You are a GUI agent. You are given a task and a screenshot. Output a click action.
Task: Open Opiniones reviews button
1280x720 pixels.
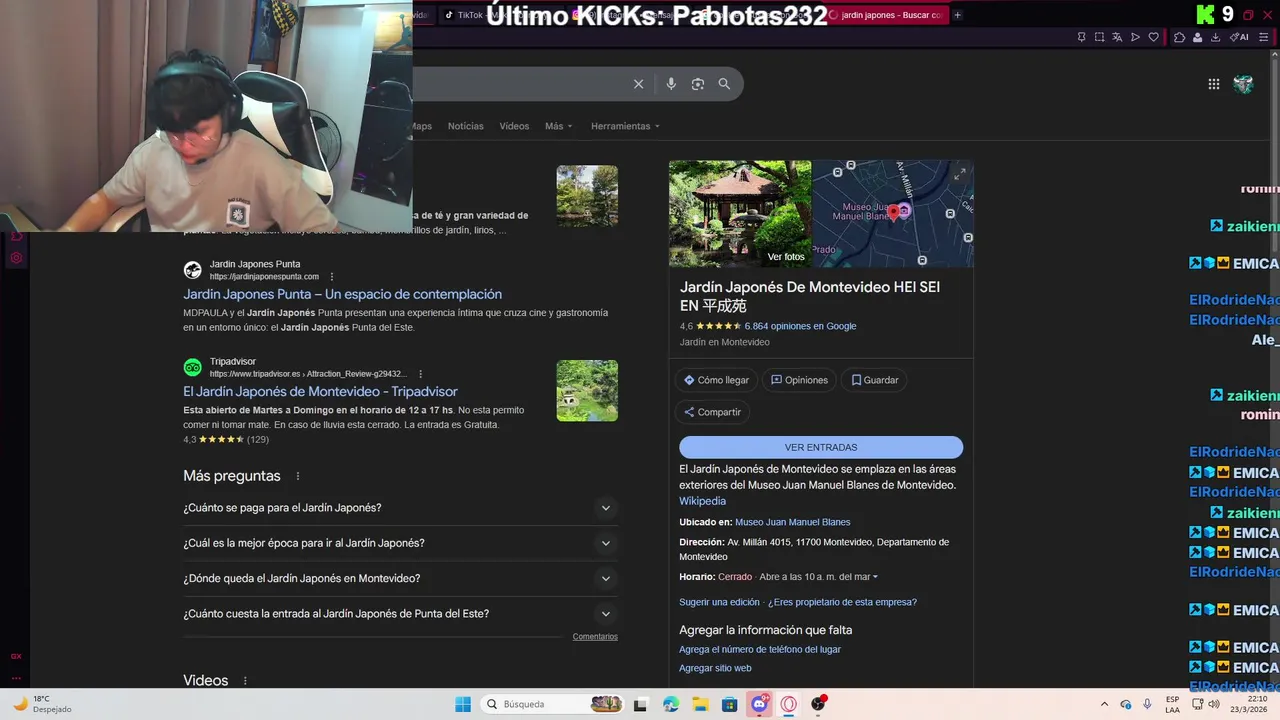tap(799, 380)
